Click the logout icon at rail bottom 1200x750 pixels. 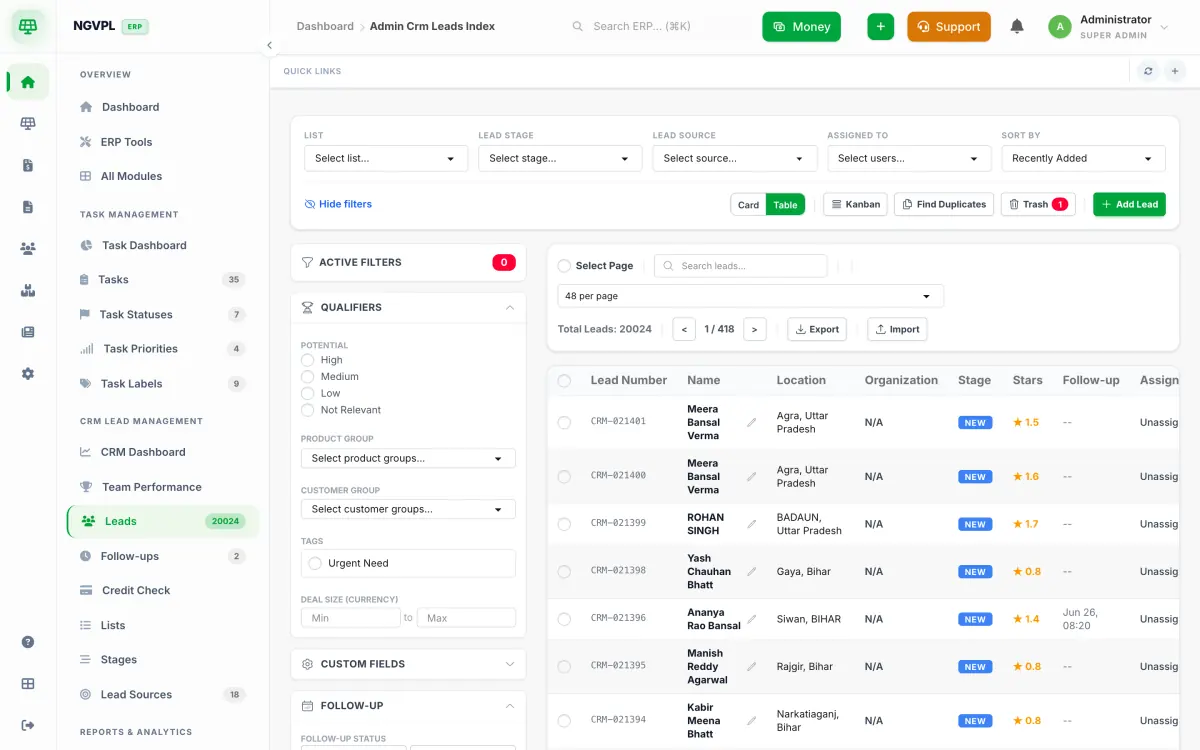click(28, 725)
